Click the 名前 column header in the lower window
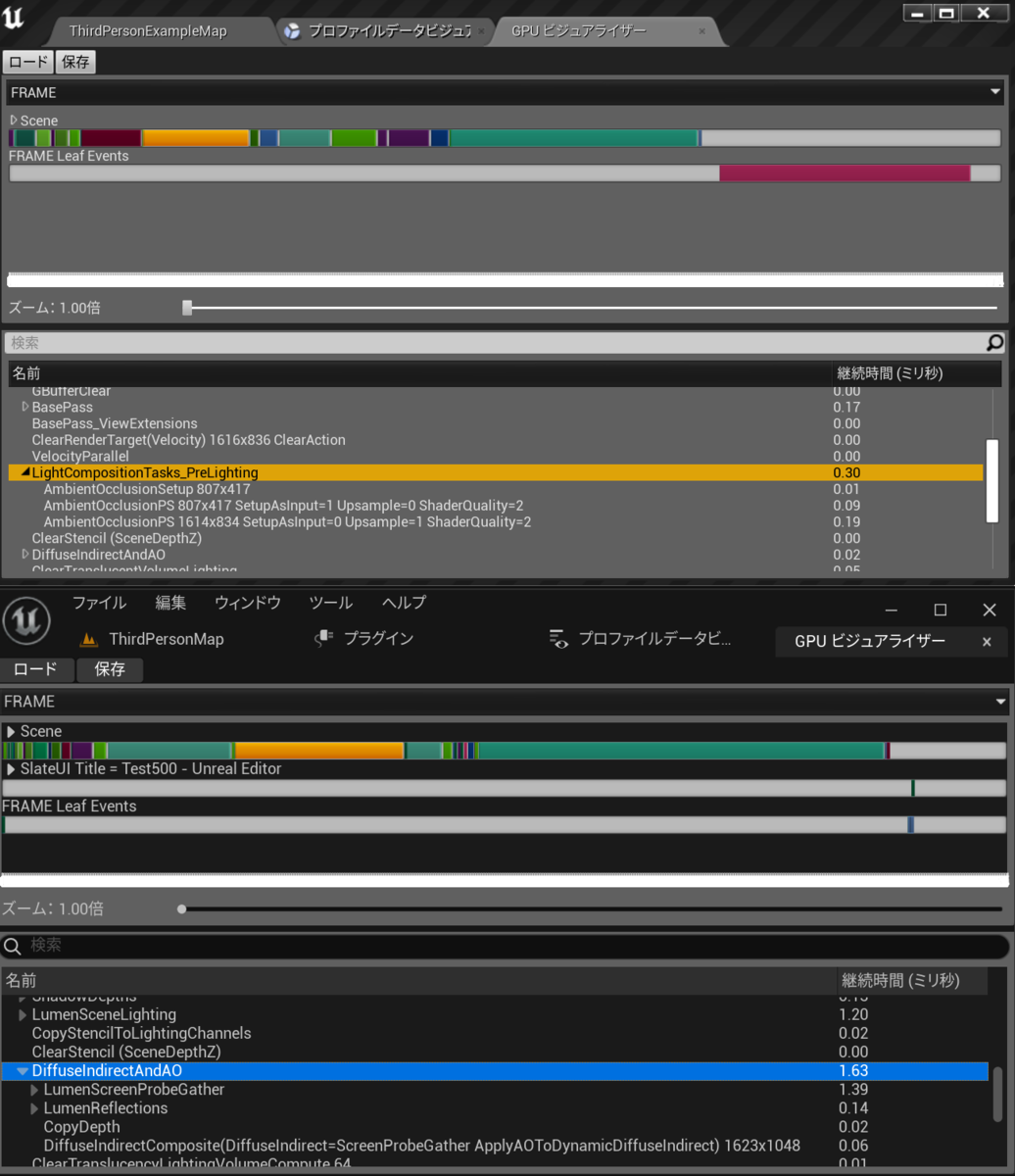Viewport: 1015px width, 1176px height. [419, 980]
